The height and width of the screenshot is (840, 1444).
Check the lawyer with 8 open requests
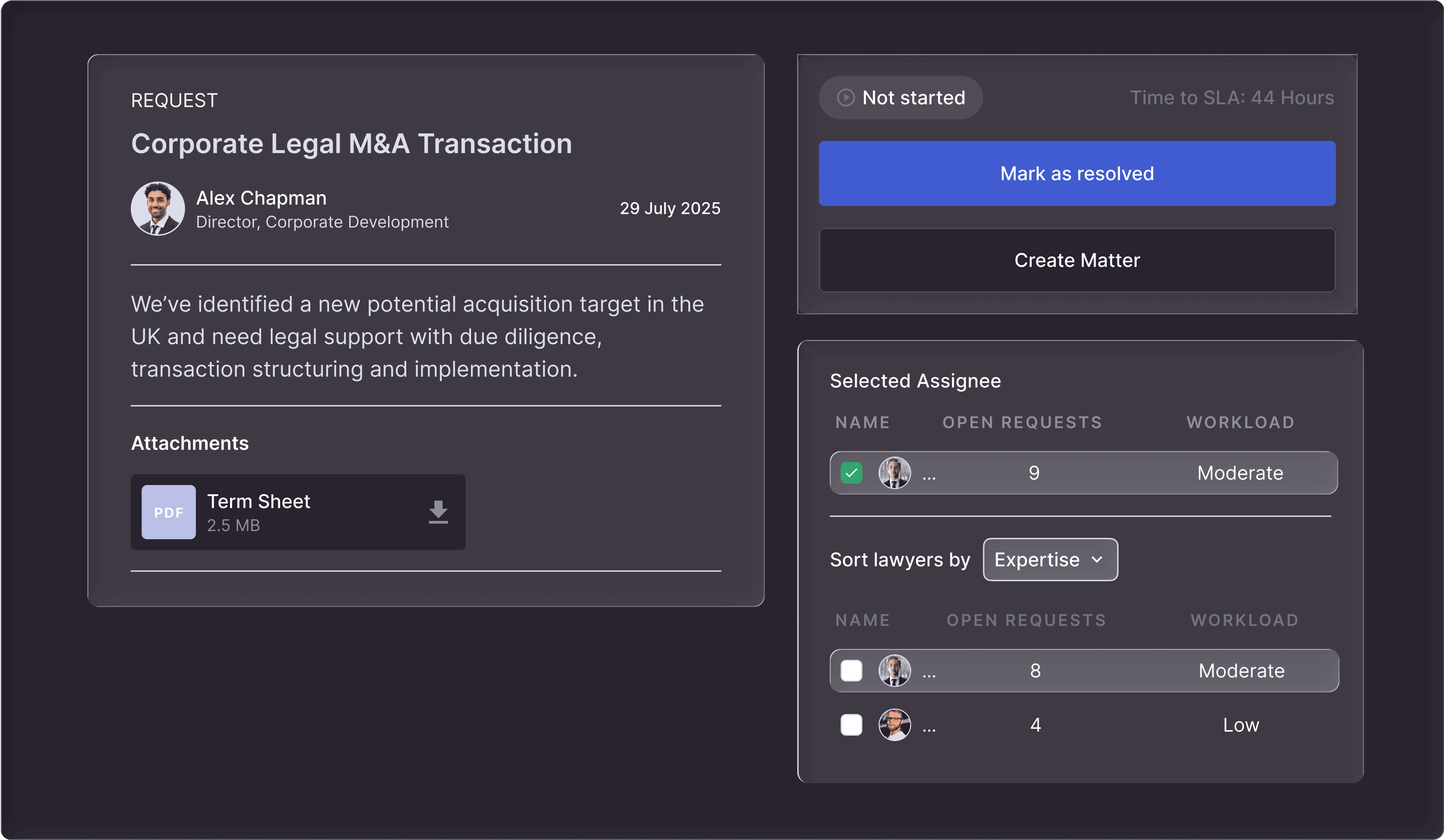[852, 671]
